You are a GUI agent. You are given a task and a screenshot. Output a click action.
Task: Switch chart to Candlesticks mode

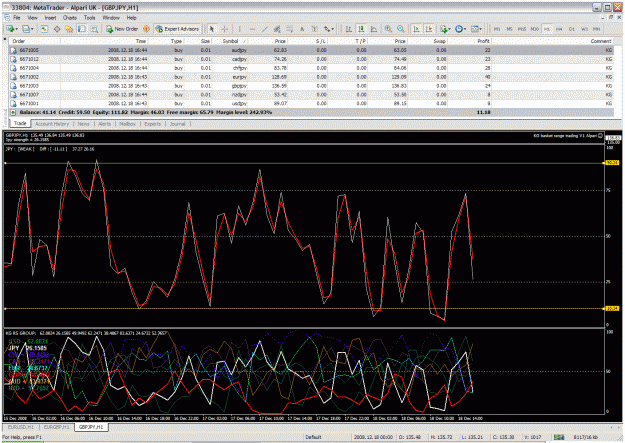pyautogui.click(x=361, y=29)
